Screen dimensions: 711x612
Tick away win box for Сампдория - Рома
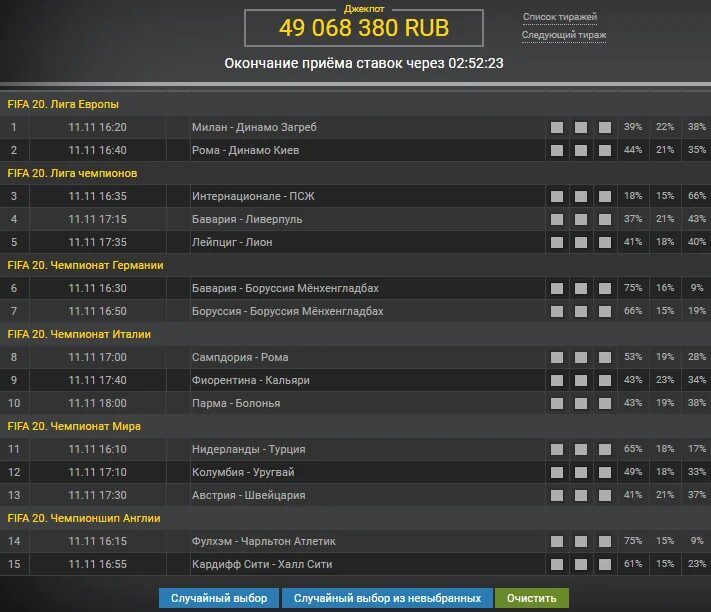605,357
